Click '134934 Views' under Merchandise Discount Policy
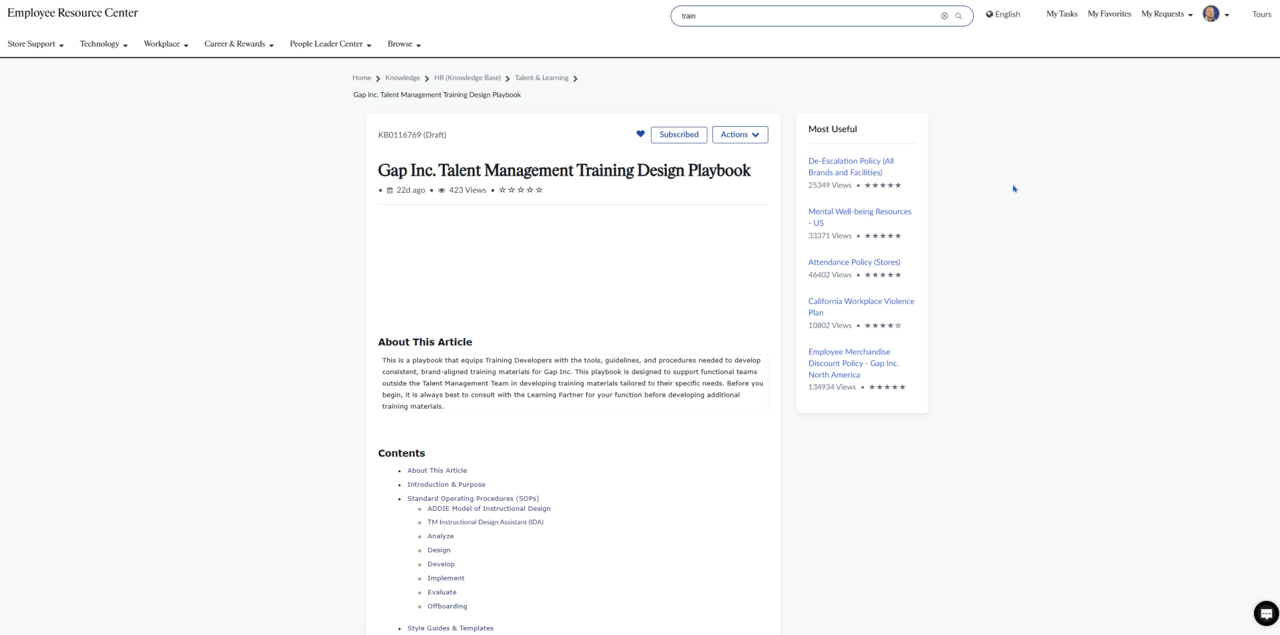Screen dimensions: 1280x635 (x=832, y=387)
